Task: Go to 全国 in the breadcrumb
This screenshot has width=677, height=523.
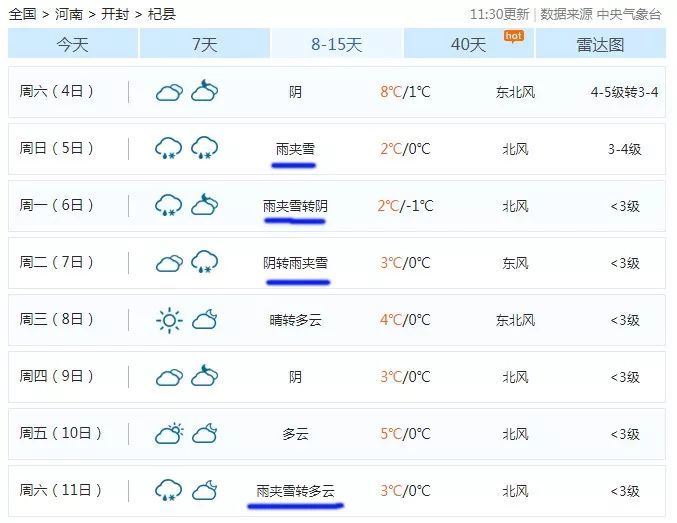Action: coord(22,14)
